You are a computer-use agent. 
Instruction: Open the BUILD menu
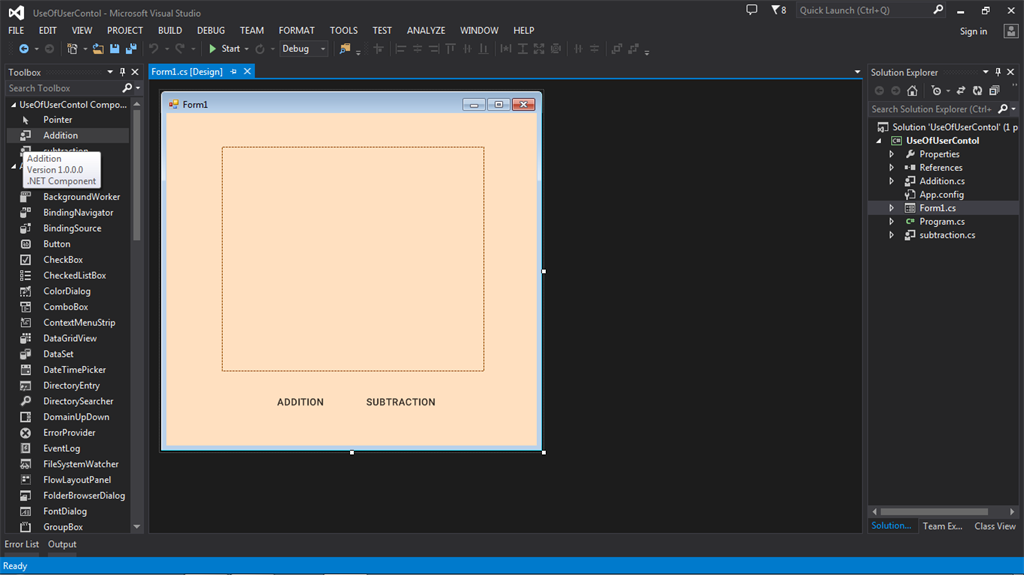(x=170, y=30)
